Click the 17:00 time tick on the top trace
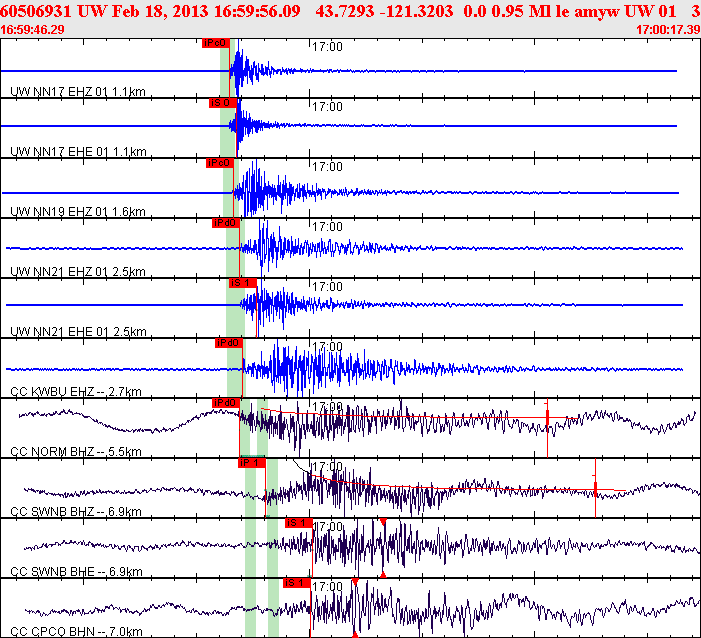Image resolution: width=701 pixels, height=638 pixels. (327, 47)
